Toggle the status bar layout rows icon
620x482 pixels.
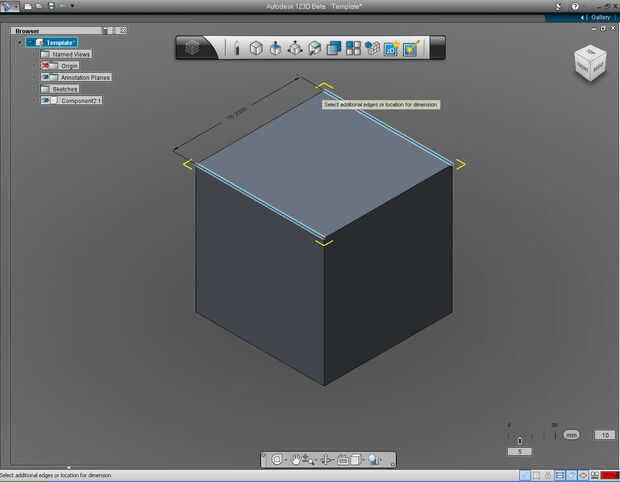[x=560, y=475]
